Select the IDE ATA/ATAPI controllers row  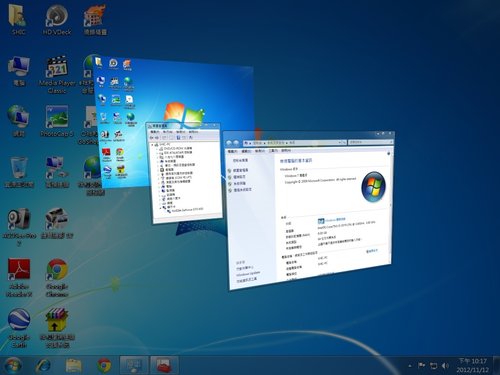(x=176, y=153)
